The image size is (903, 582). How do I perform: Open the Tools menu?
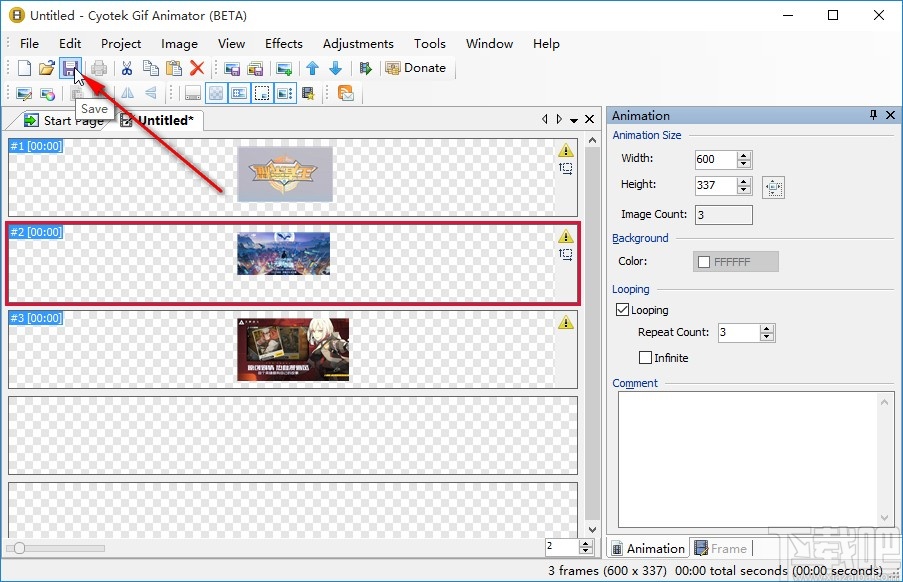(430, 44)
